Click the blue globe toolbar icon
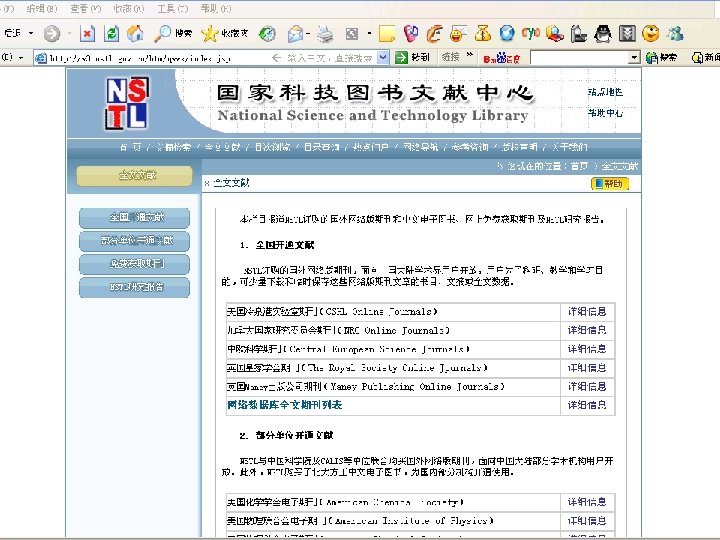This screenshot has height=540, width=720. [x=507, y=34]
